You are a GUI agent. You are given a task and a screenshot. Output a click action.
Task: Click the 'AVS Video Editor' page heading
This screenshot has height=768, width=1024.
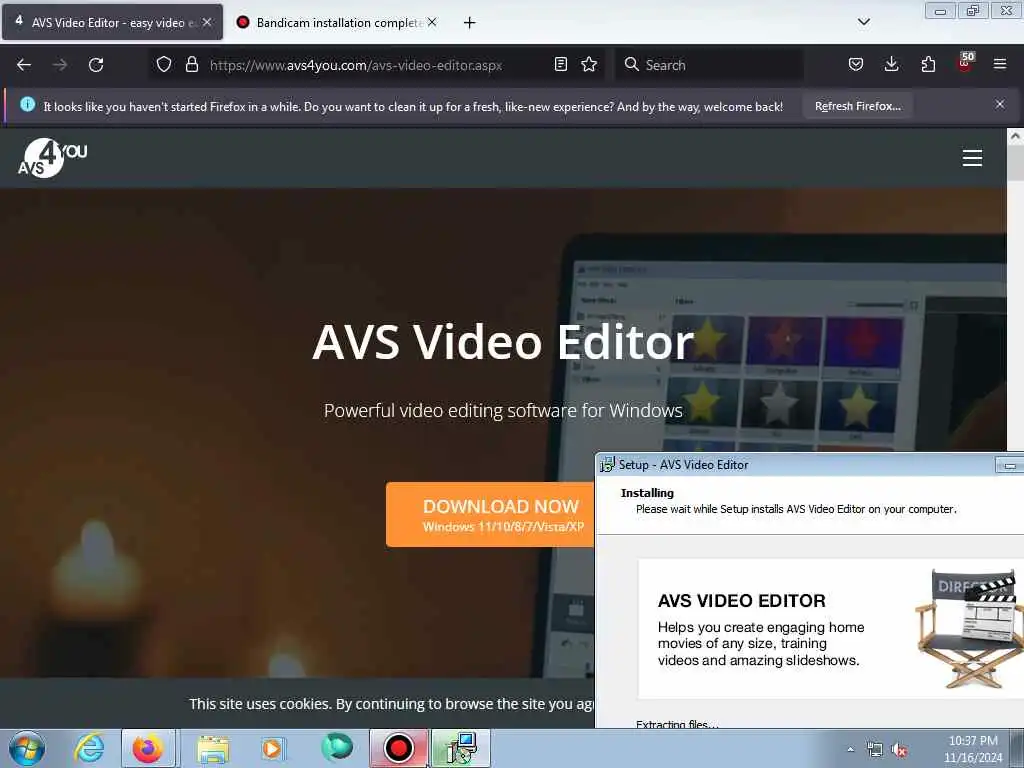point(503,342)
